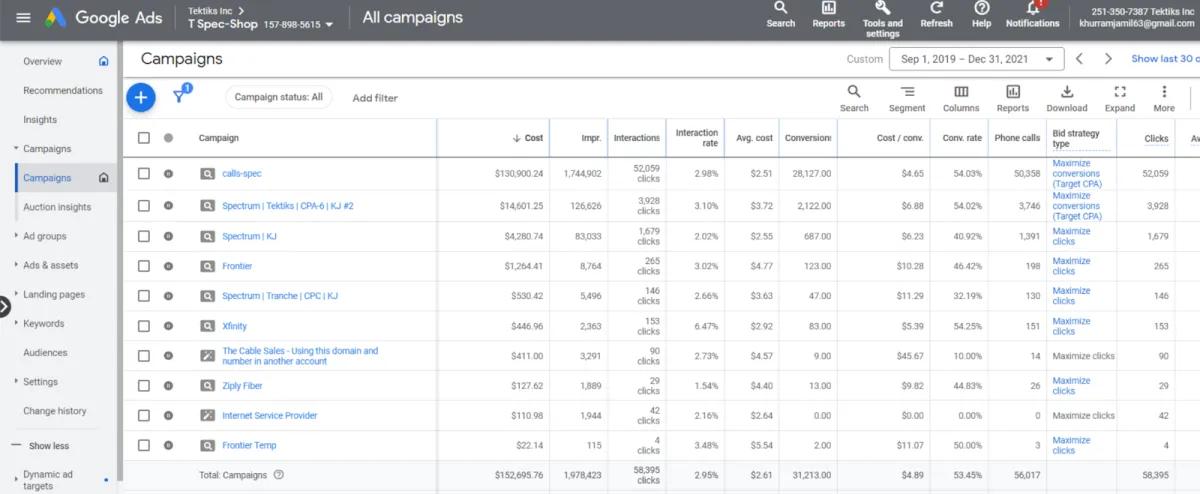Check the box for calls-spec campaign

144,174
